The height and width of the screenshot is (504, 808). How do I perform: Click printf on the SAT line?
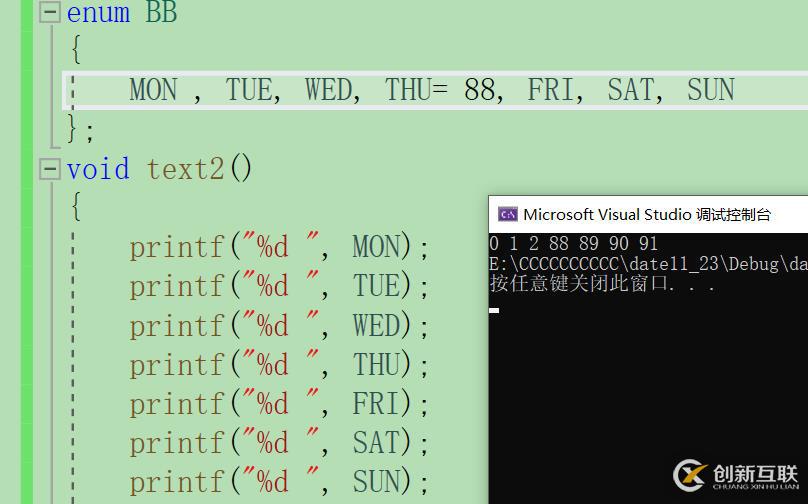(x=177, y=443)
